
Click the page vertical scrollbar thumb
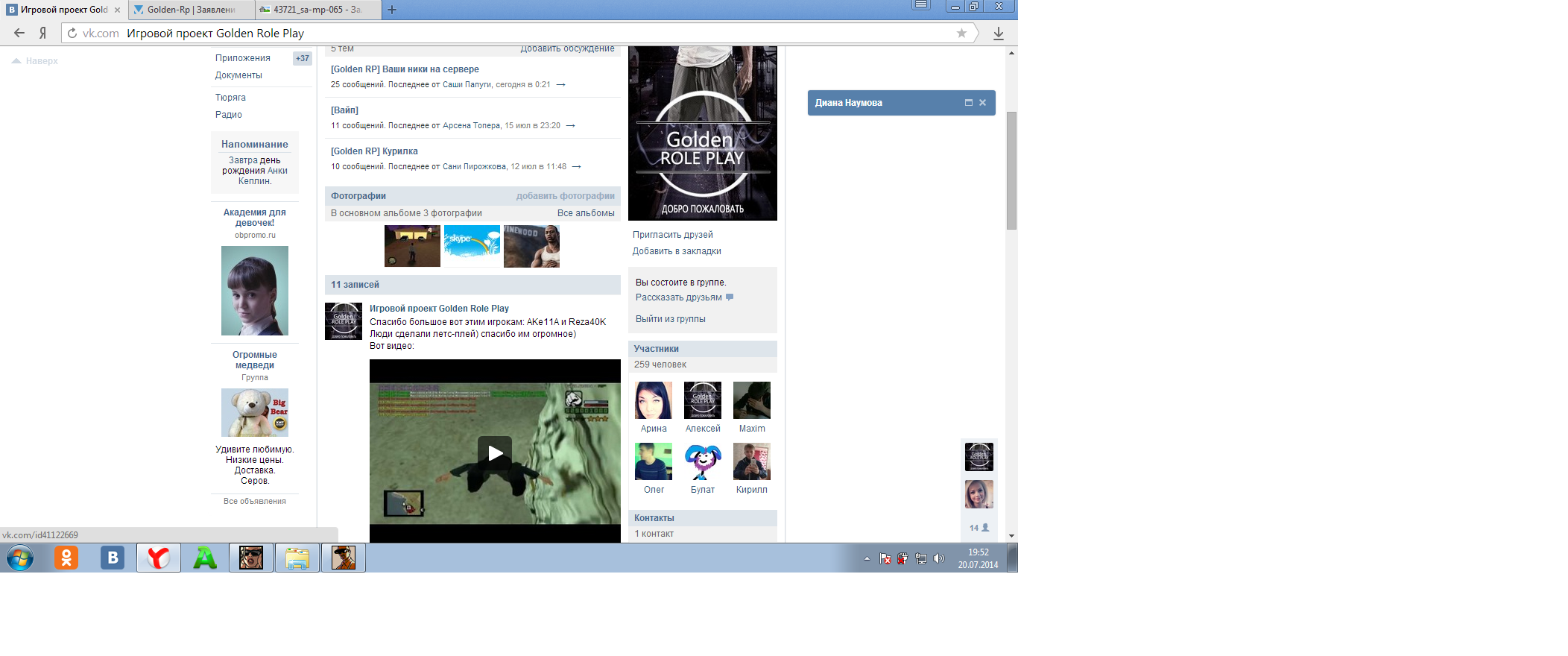pyautogui.click(x=1011, y=170)
